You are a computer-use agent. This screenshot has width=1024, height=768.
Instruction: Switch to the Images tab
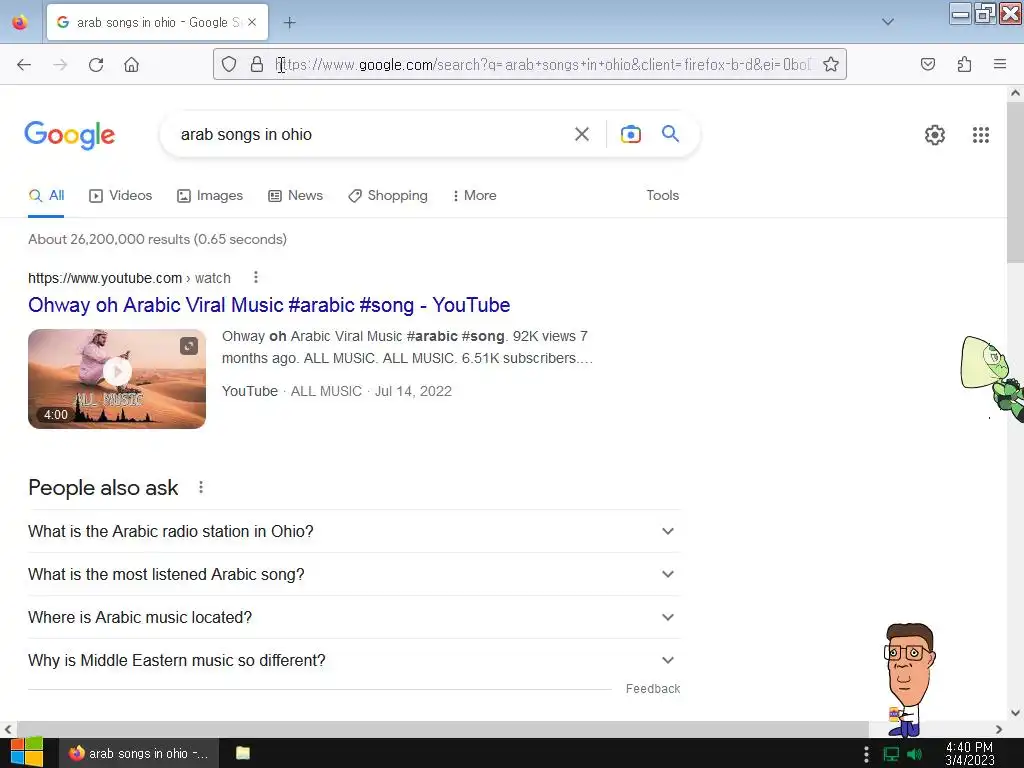[210, 195]
